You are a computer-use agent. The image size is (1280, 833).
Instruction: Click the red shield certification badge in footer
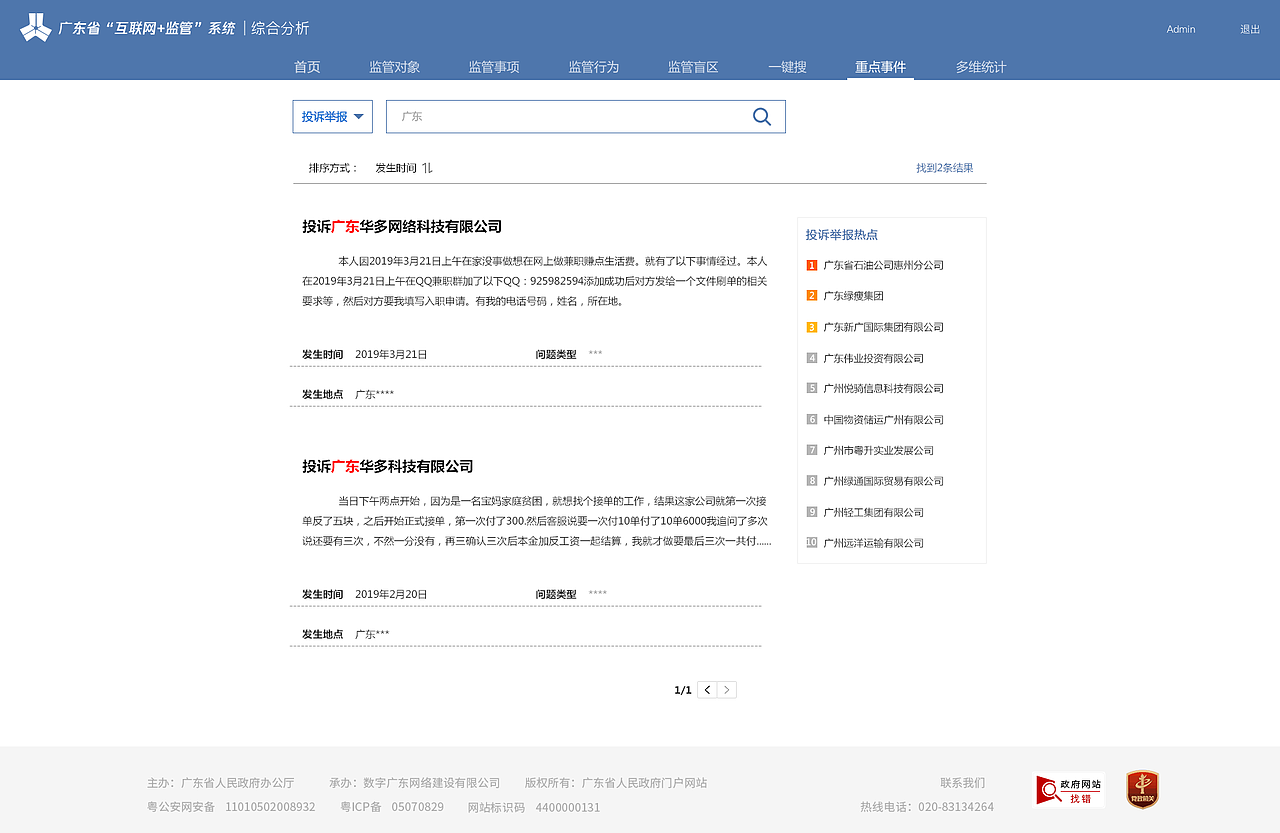[x=1141, y=789]
